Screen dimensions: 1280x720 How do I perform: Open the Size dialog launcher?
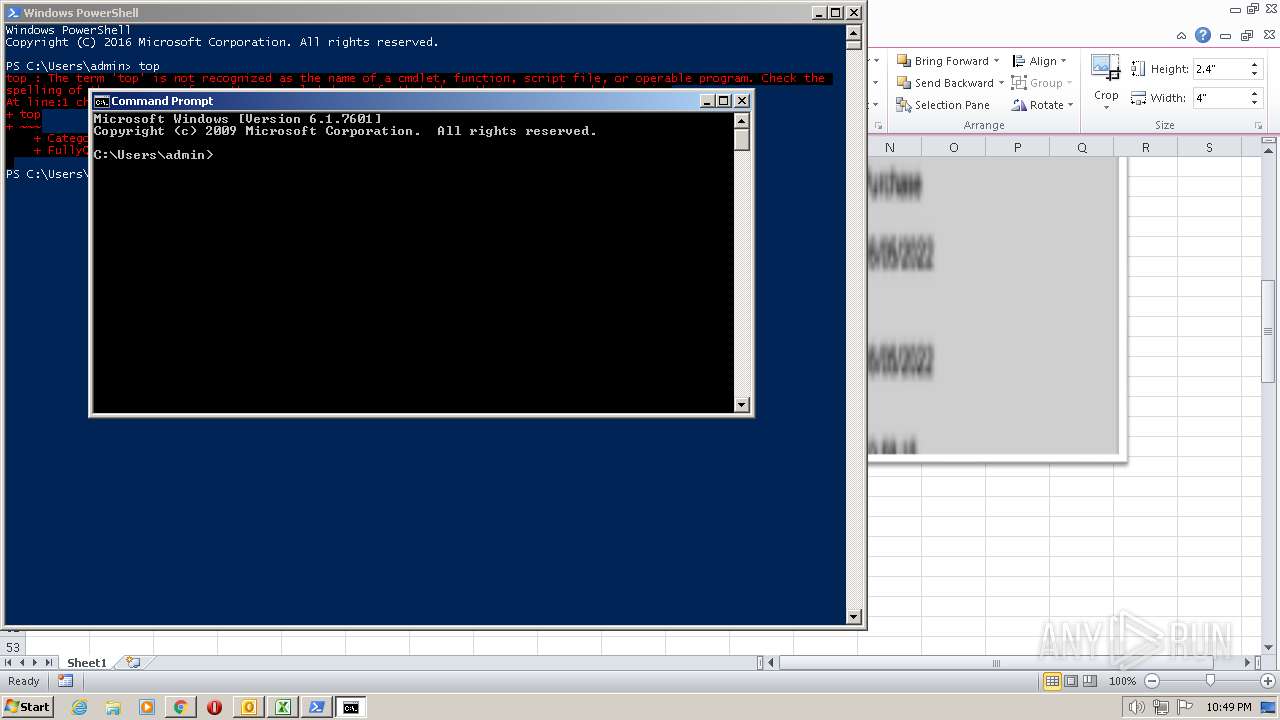1259,126
